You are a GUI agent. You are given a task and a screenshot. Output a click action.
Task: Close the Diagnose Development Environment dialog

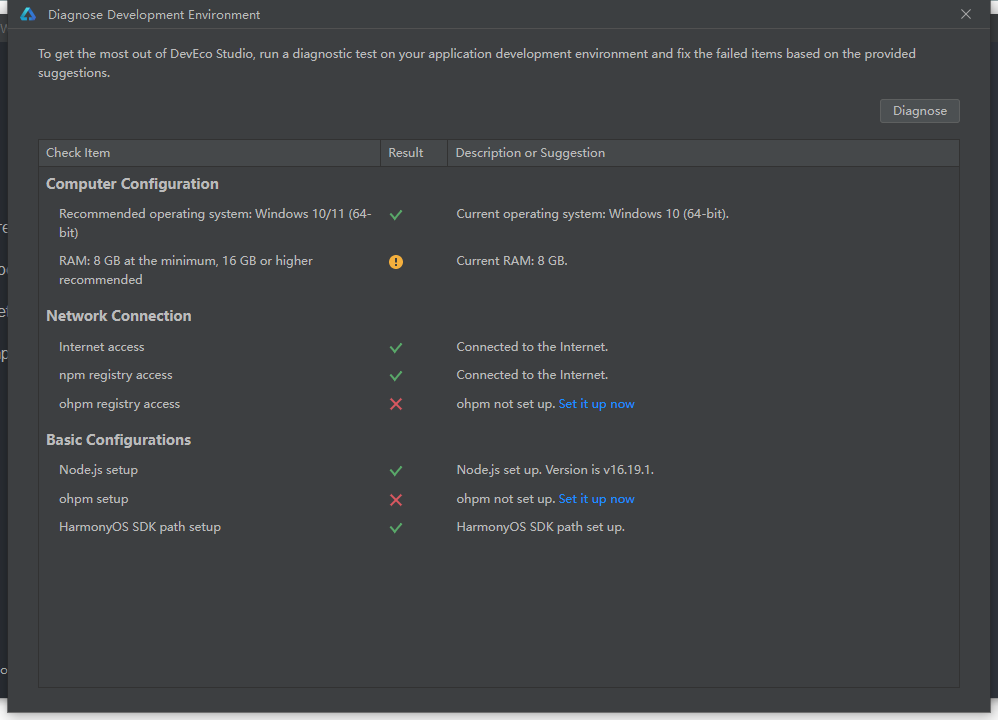(966, 14)
